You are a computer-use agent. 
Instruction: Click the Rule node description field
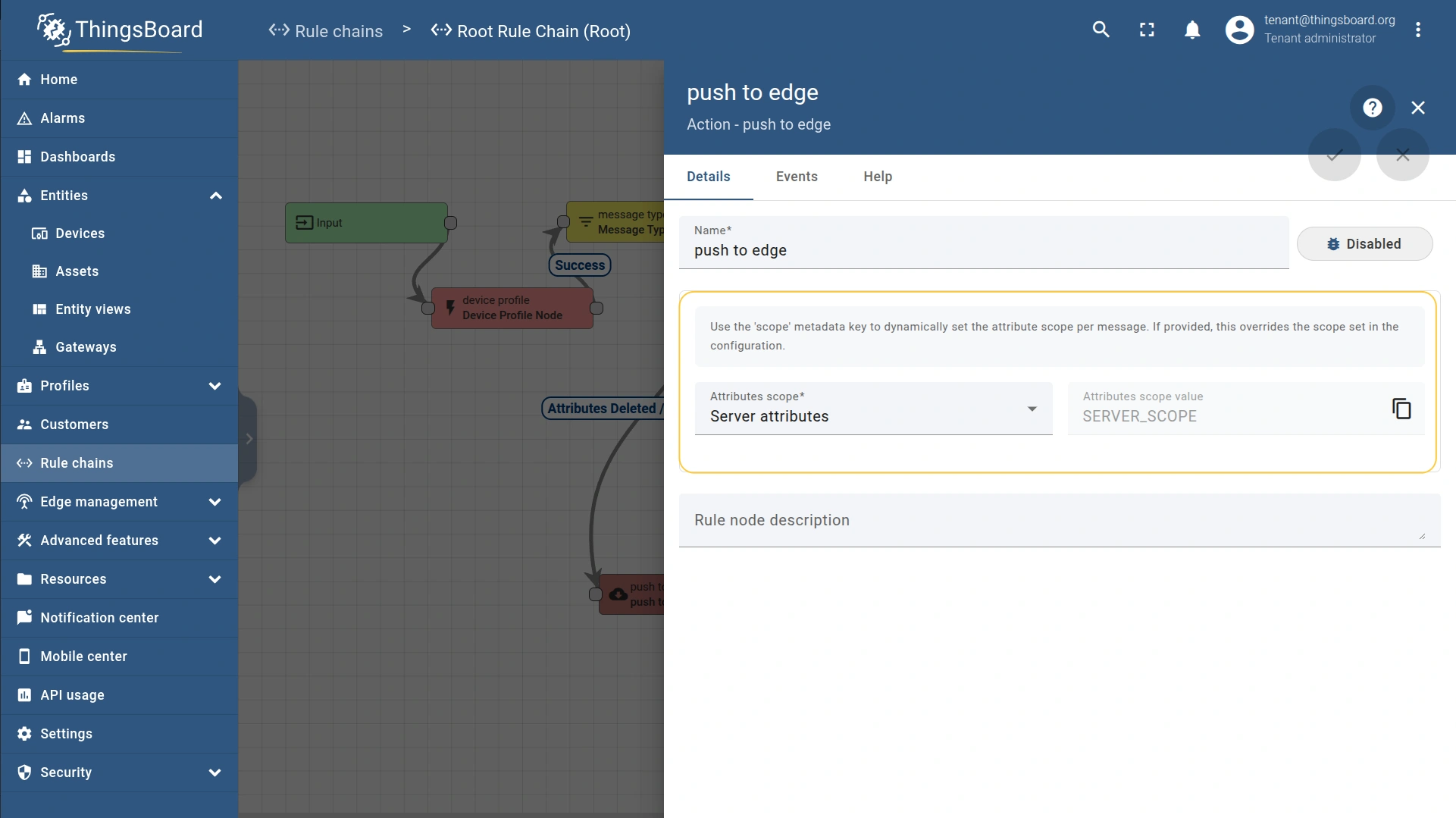coord(1058,520)
